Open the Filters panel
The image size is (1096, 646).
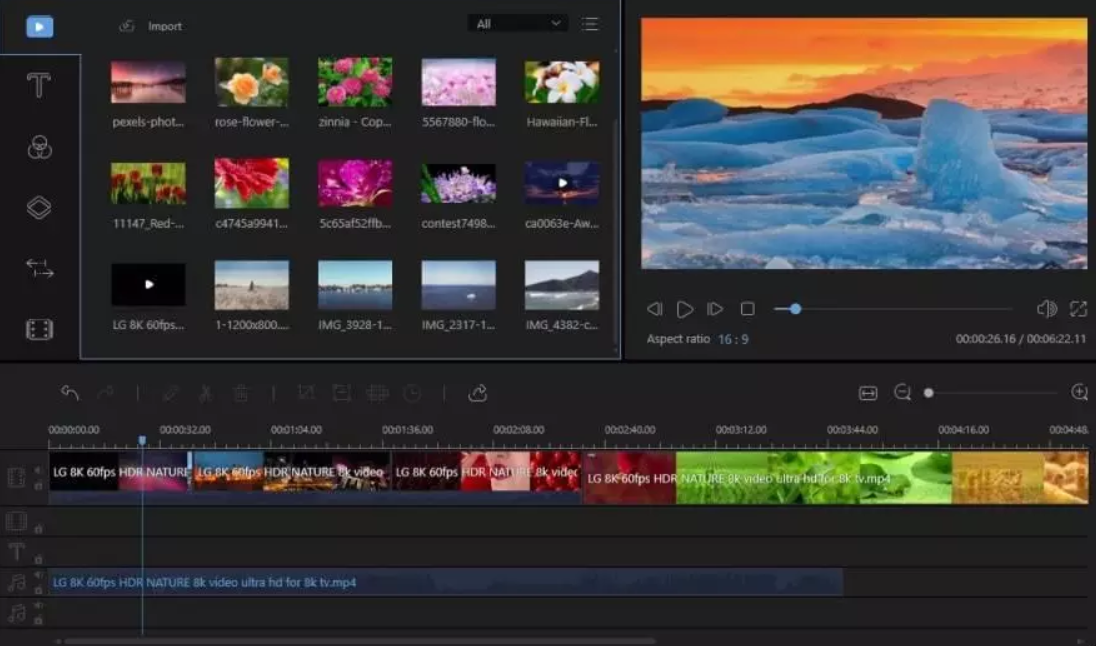39,147
